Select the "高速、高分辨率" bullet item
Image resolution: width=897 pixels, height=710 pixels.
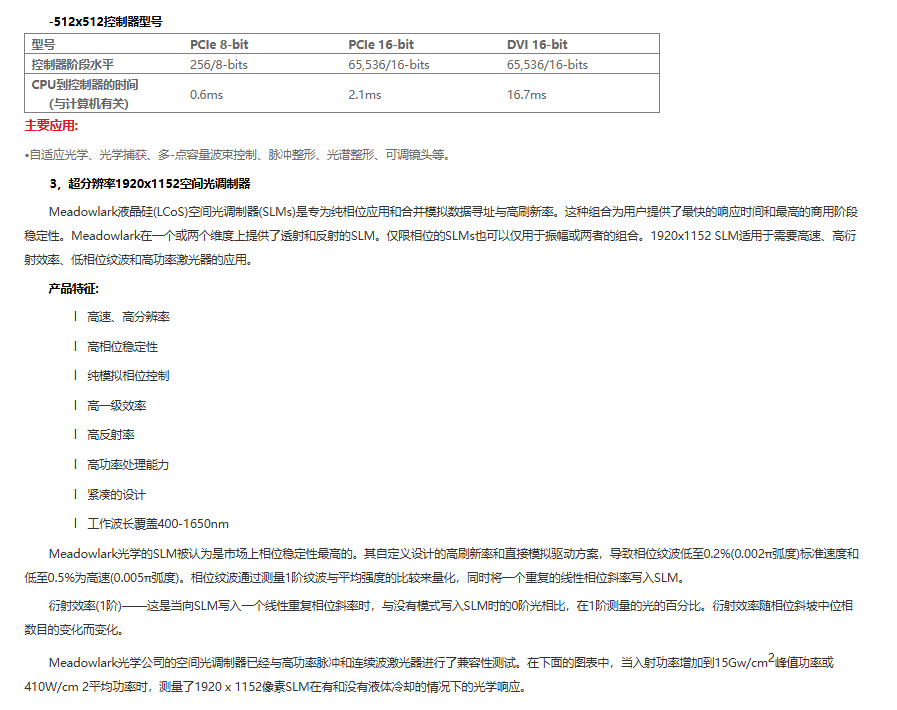(128, 317)
